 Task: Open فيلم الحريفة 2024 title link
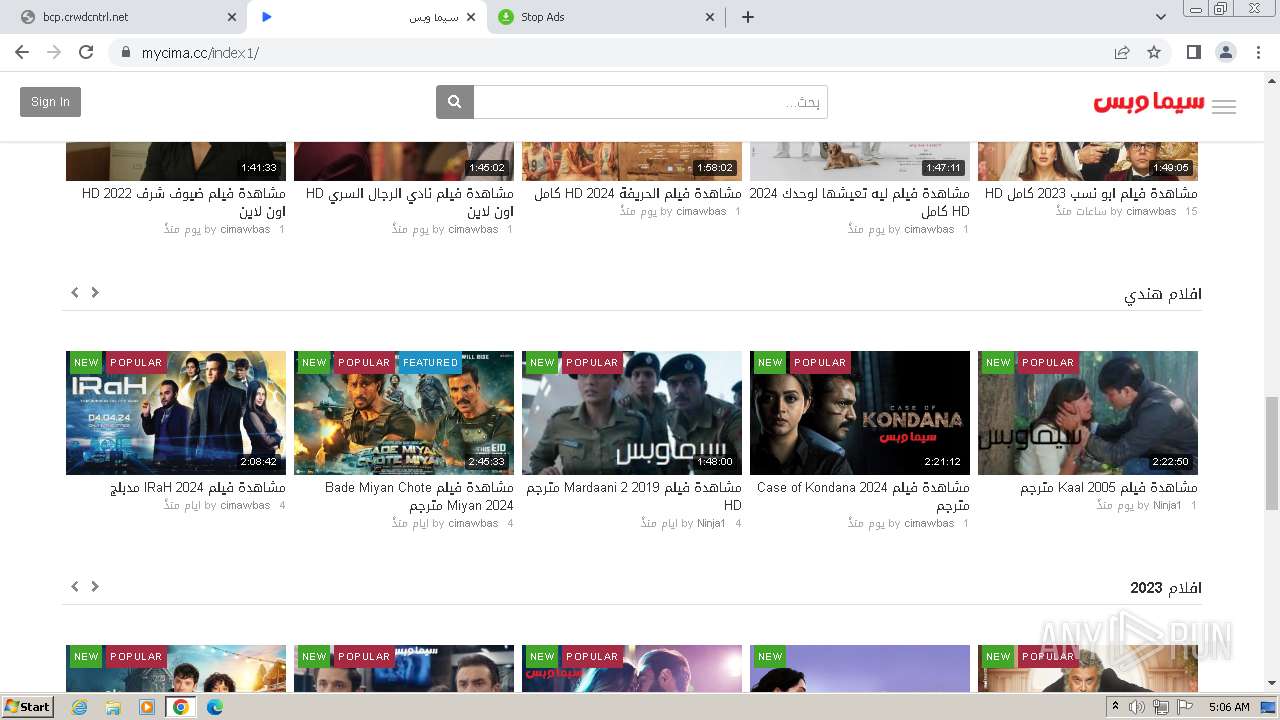pos(638,194)
